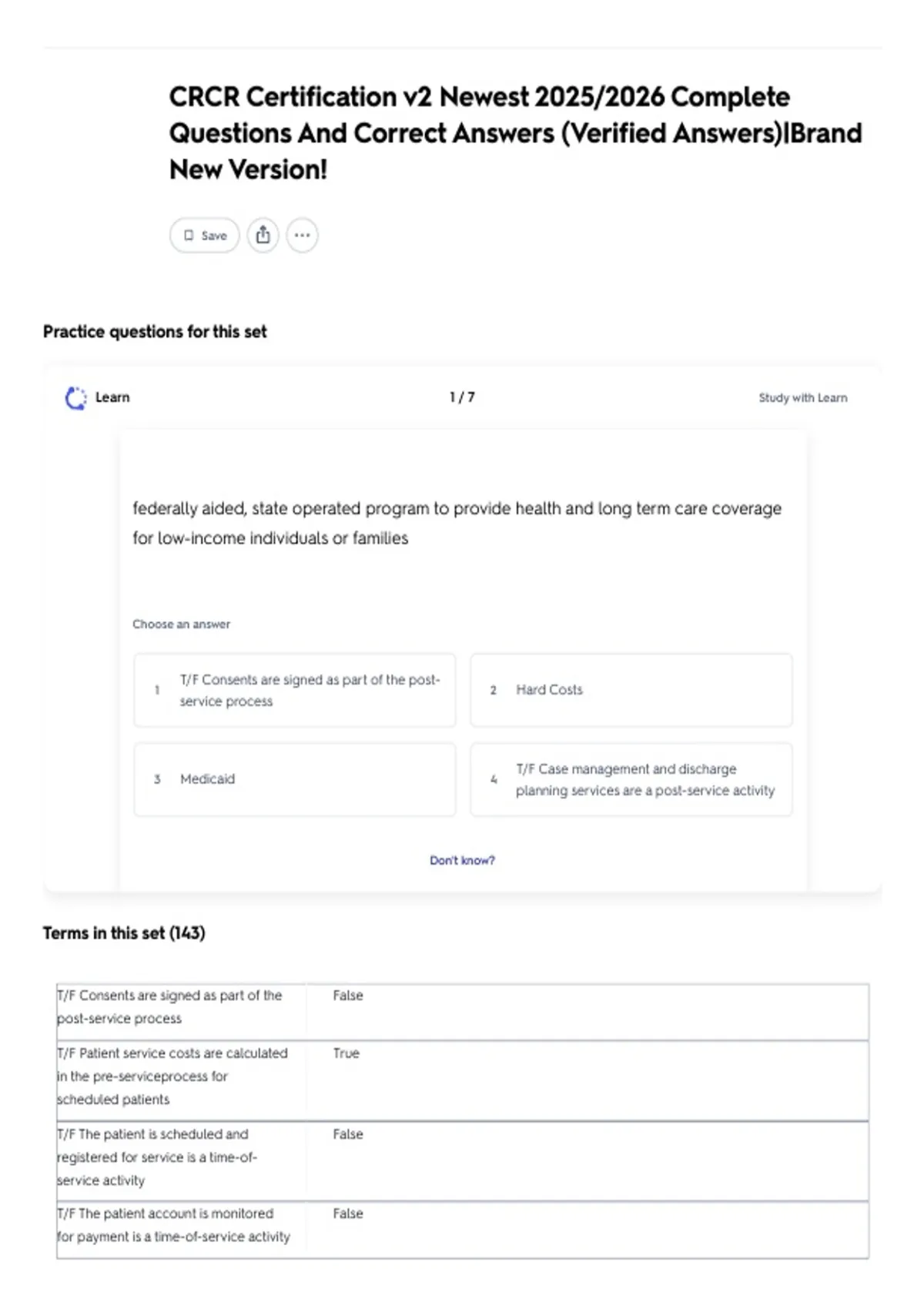Choose the Hard Costs answer option
This screenshot has height=1309, width=924.
click(631, 691)
